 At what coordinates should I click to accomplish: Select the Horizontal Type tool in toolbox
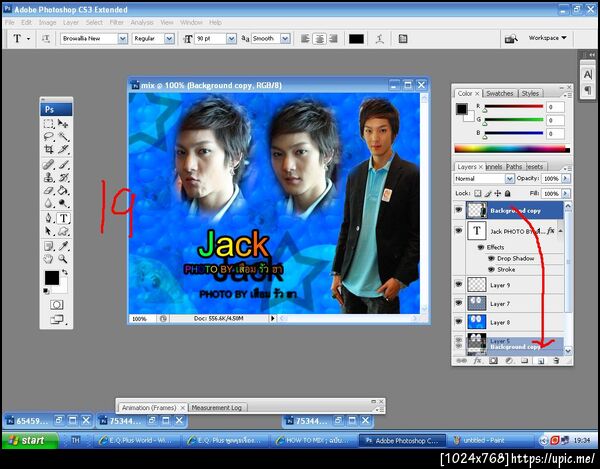[x=64, y=218]
